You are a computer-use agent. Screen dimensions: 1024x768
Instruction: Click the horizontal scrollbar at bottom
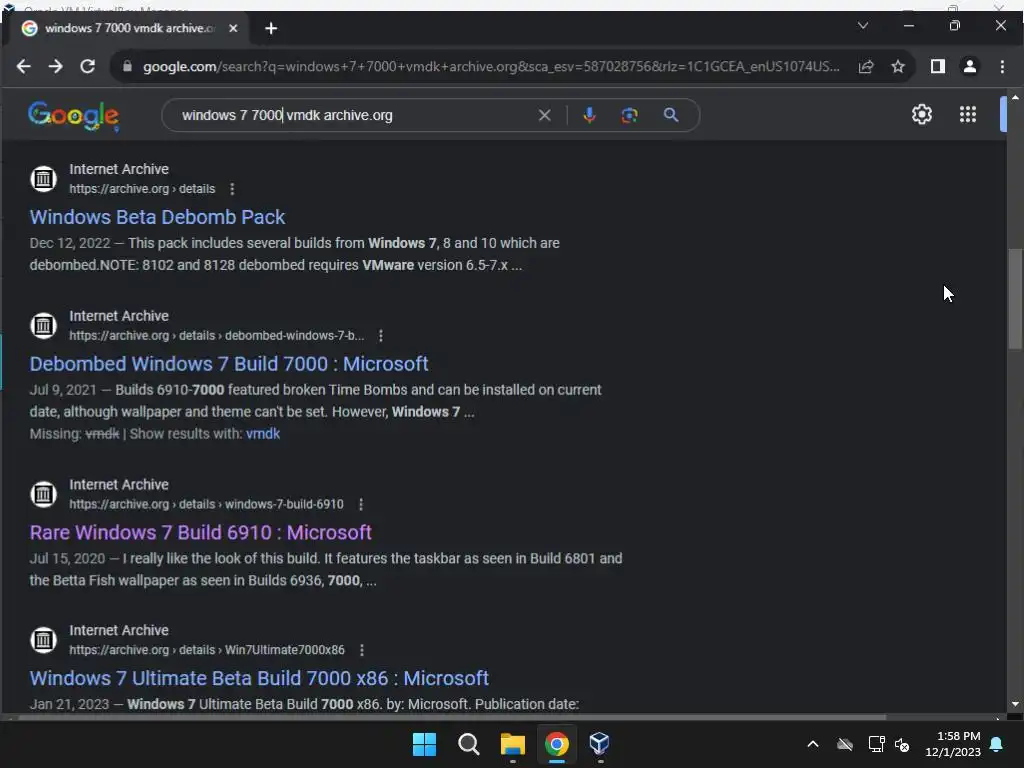(452, 717)
